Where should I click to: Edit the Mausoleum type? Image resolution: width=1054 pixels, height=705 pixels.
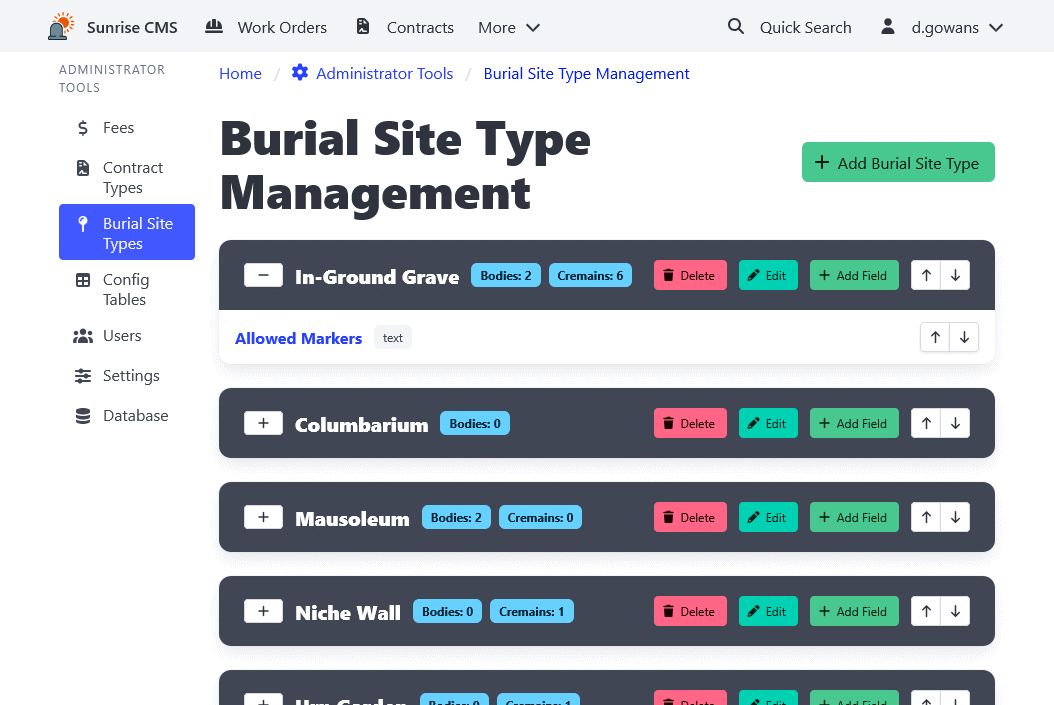tap(768, 517)
